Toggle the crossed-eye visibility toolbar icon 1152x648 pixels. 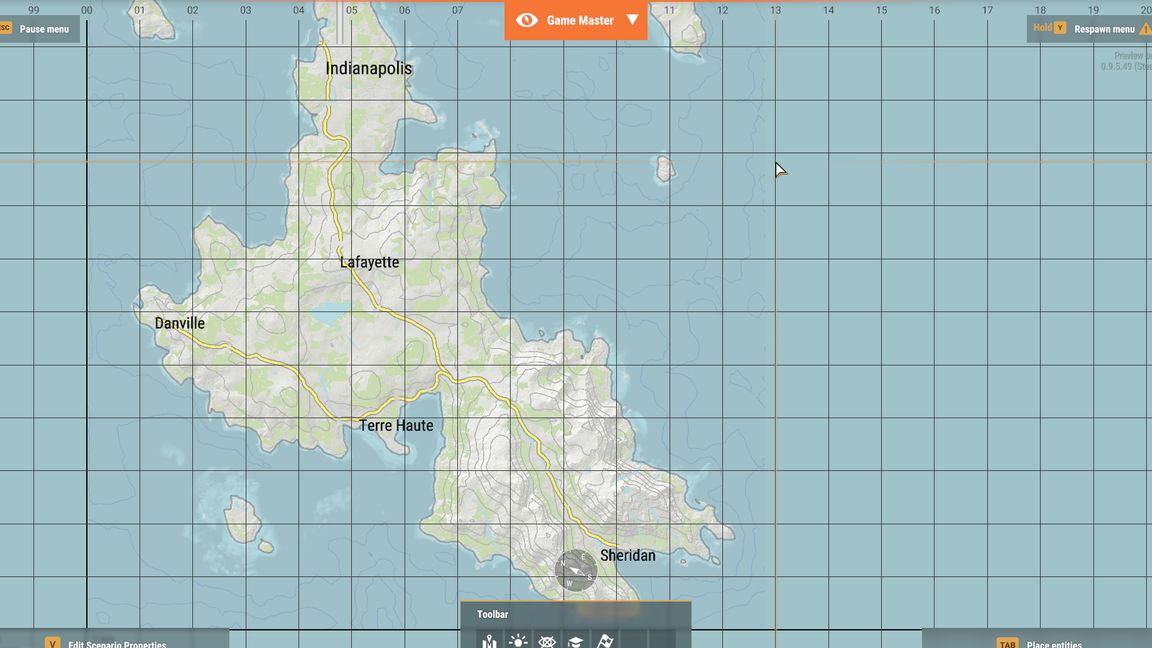tap(547, 641)
